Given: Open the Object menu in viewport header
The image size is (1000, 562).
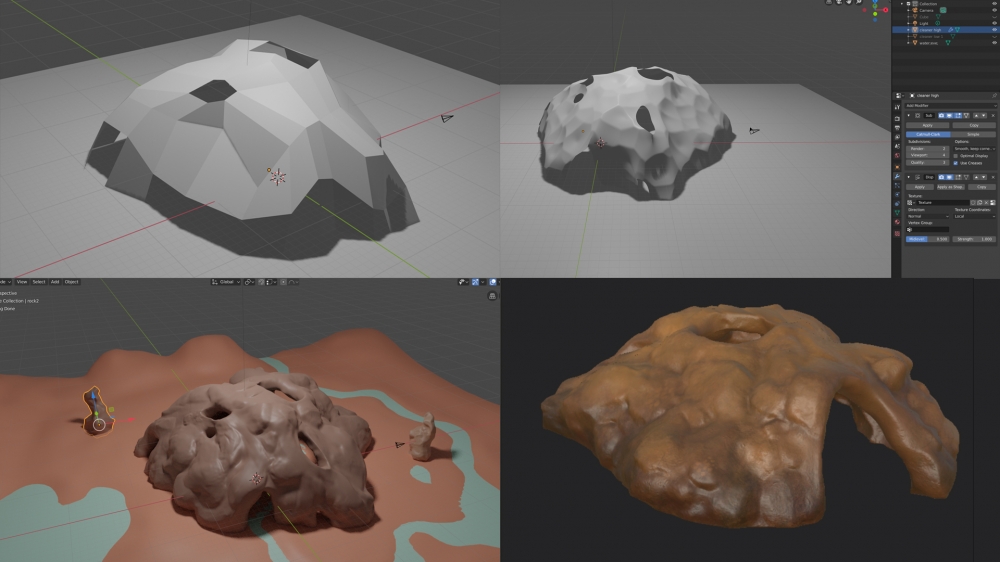Looking at the screenshot, I should click(x=72, y=282).
